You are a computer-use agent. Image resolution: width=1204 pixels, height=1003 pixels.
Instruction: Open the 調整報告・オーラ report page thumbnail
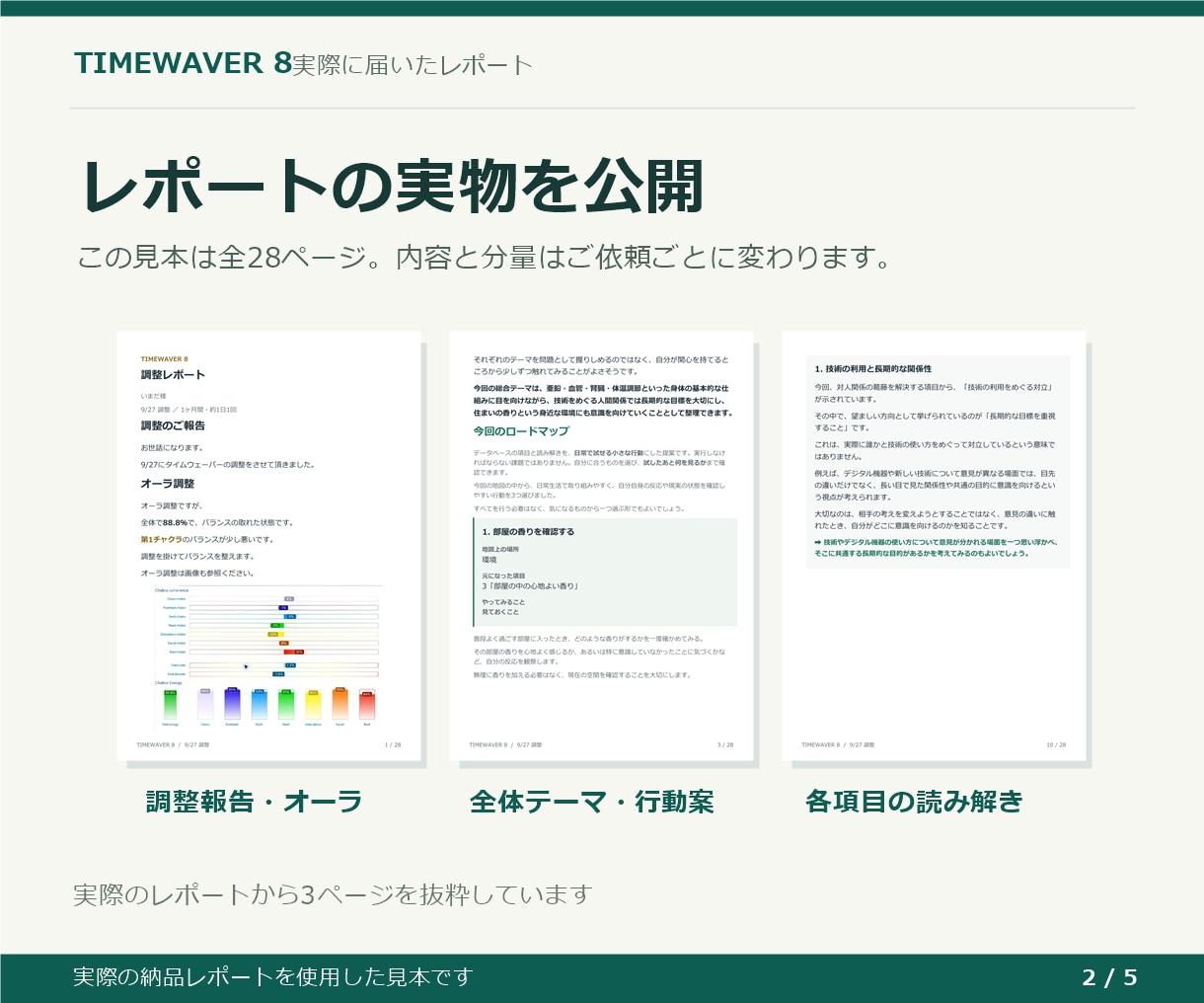[269, 546]
